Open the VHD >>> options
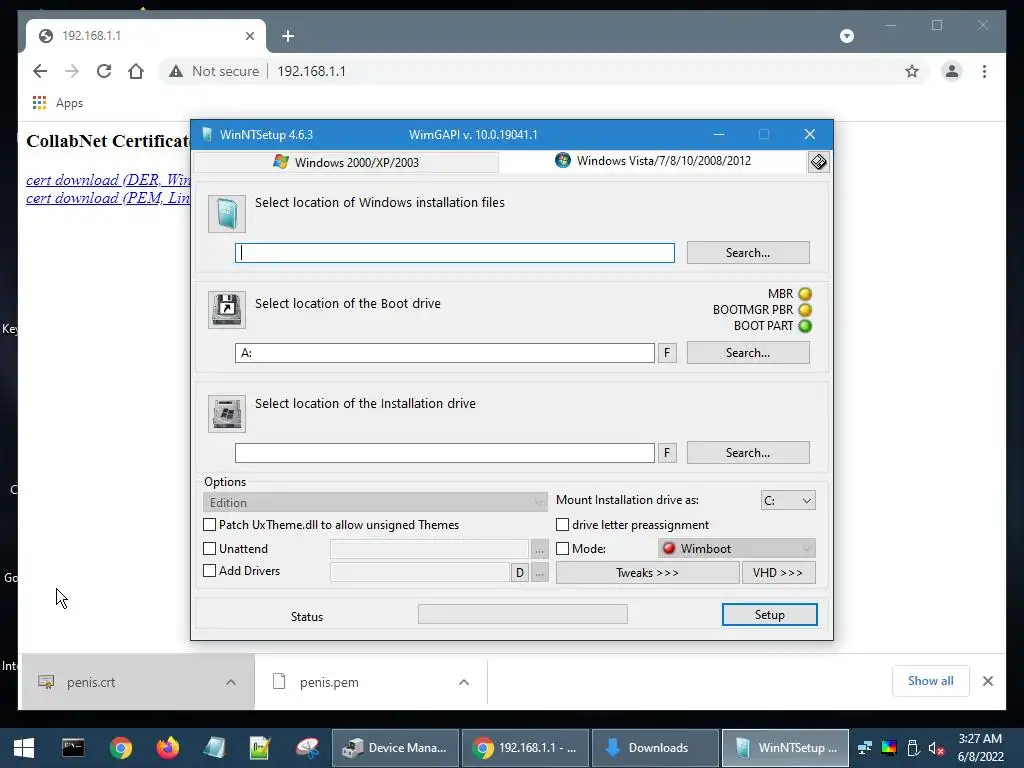Image resolution: width=1024 pixels, height=768 pixels. 778,573
